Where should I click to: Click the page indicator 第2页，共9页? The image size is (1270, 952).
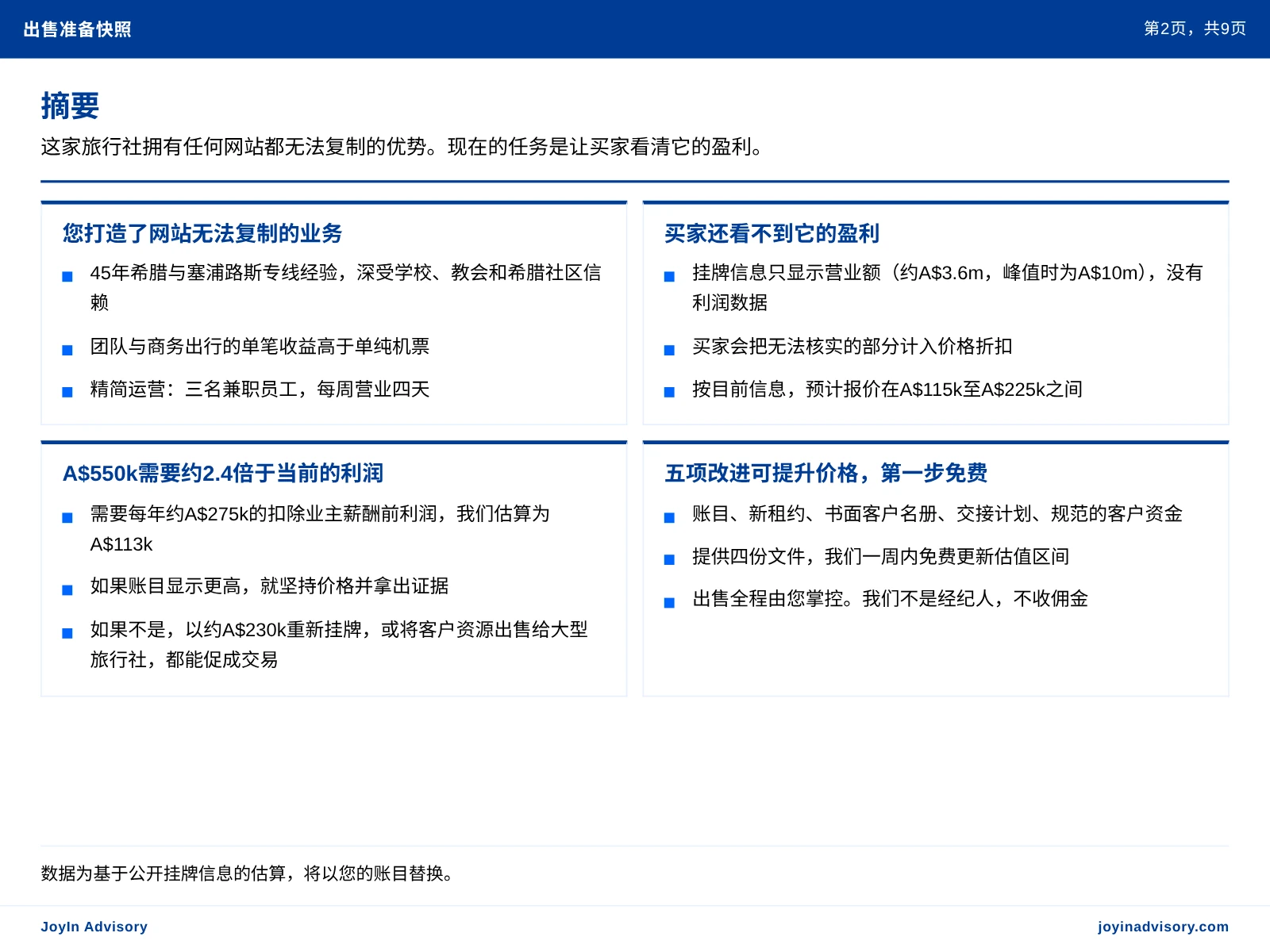point(1195,29)
